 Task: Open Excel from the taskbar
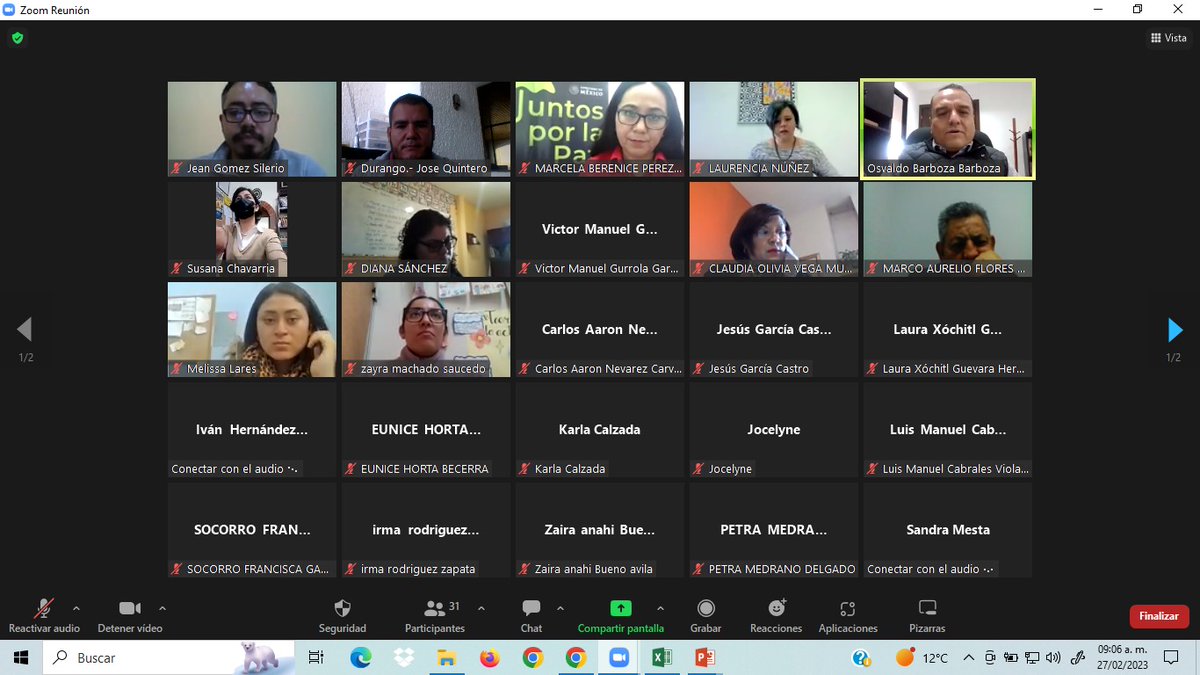click(x=661, y=657)
